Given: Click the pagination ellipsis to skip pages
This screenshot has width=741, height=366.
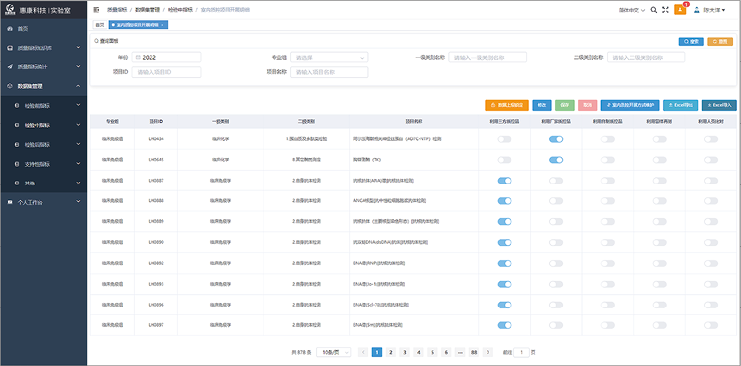Looking at the screenshot, I should (460, 352).
